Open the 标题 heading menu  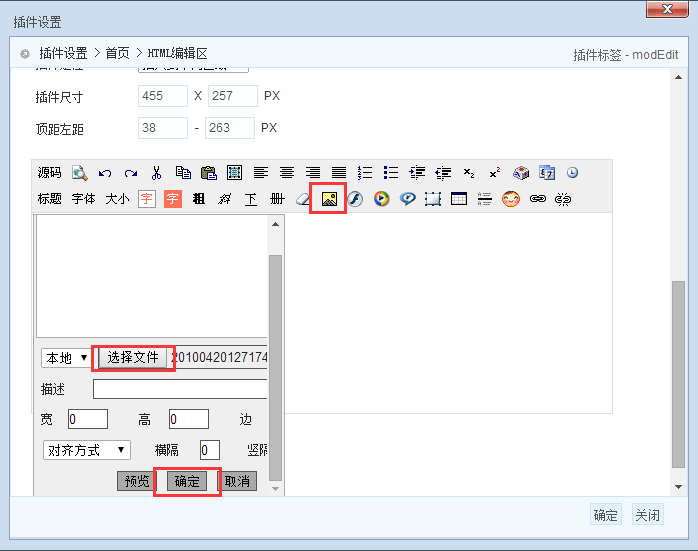click(x=50, y=198)
